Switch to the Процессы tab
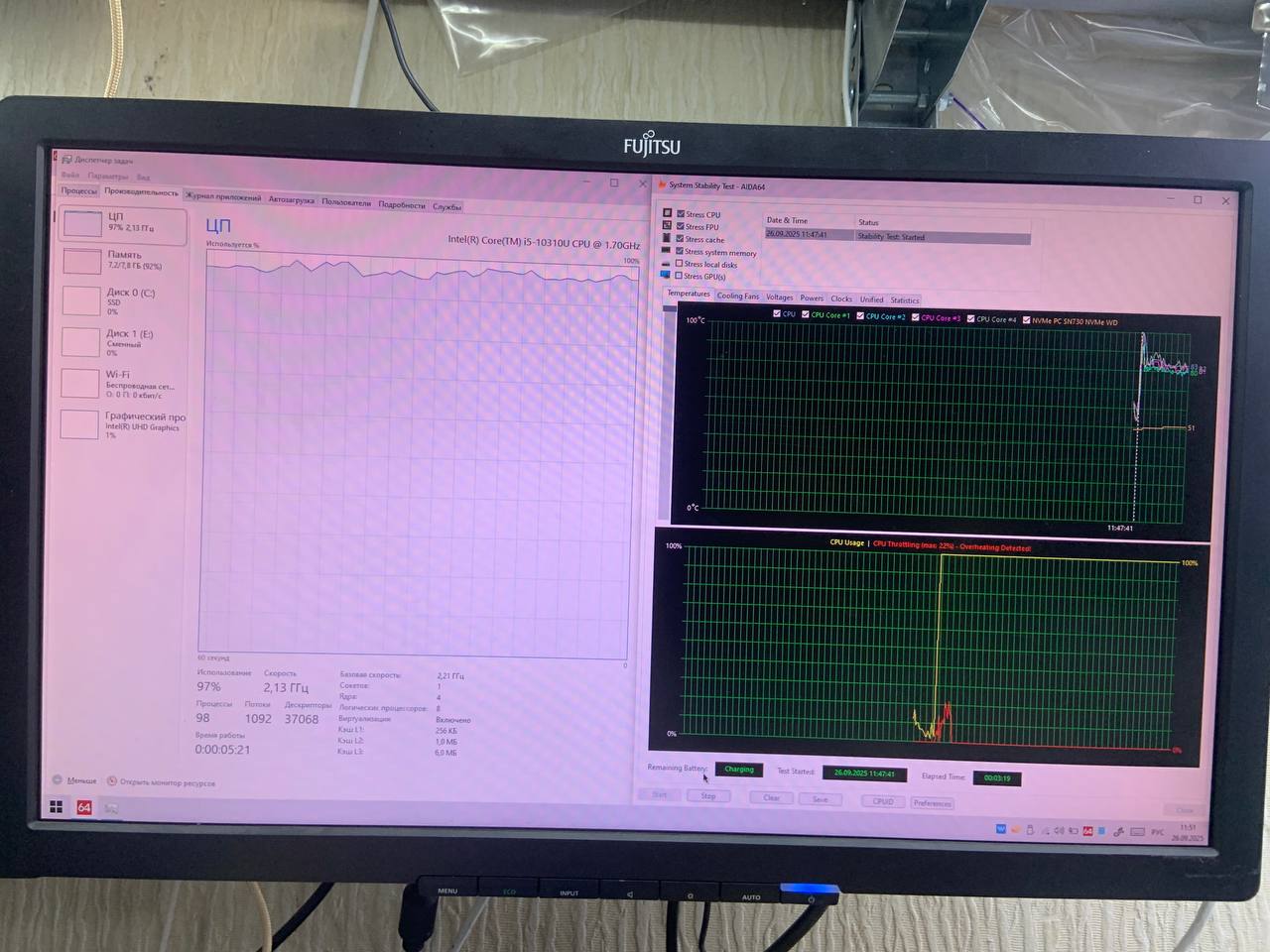Viewport: 1270px width, 952px height. (79, 190)
